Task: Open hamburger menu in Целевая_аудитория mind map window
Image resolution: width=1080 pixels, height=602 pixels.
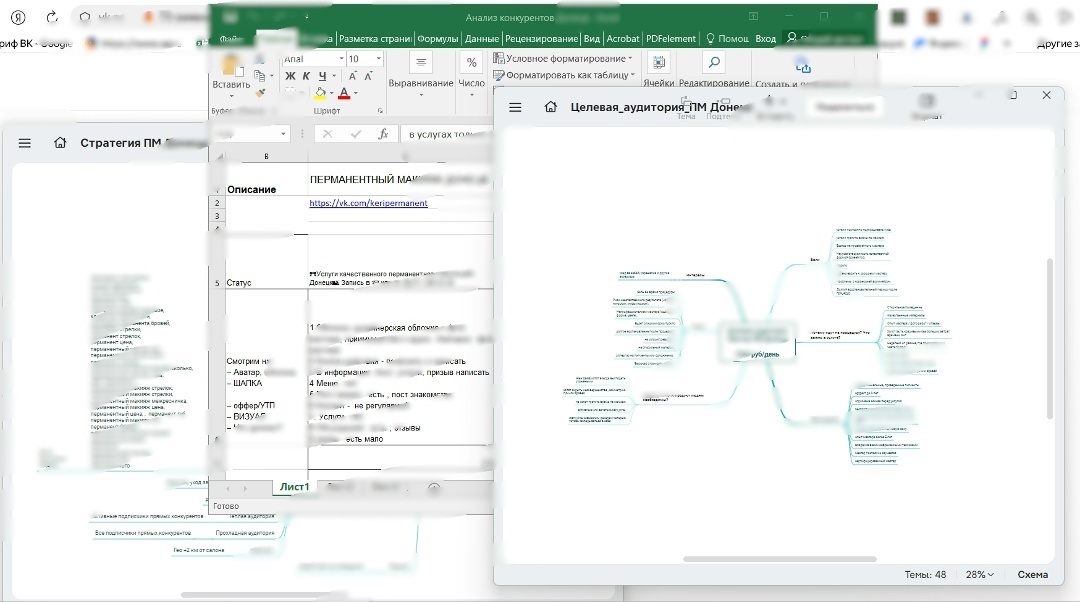Action: (515, 107)
